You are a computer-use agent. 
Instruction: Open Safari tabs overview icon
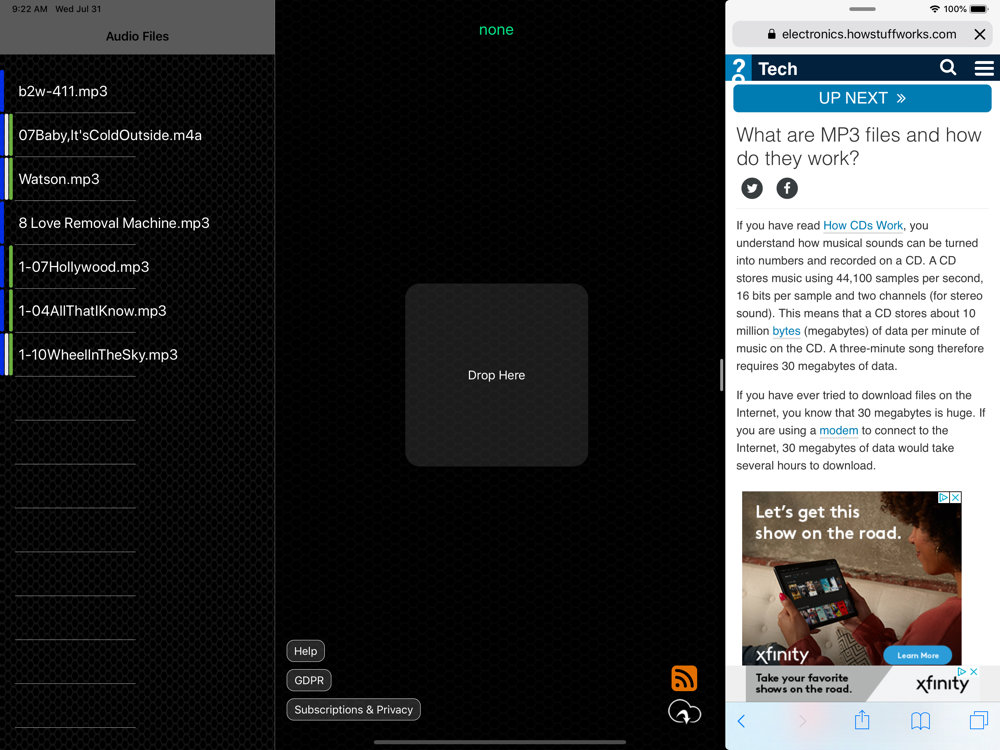(x=978, y=720)
